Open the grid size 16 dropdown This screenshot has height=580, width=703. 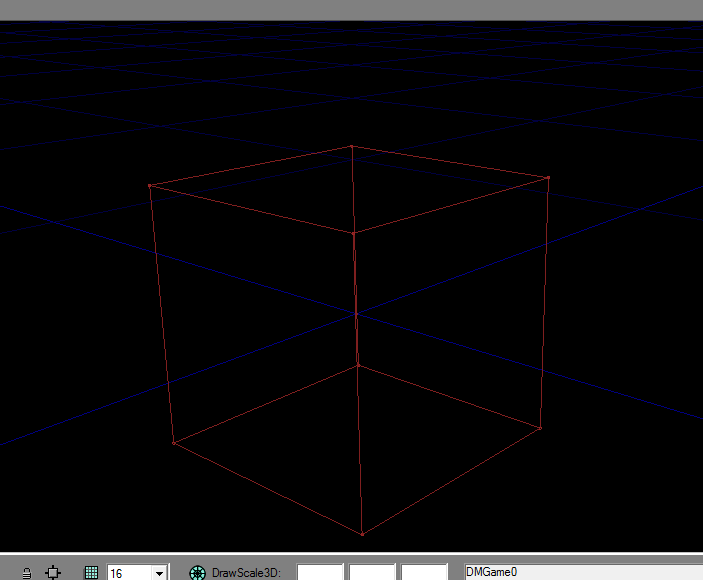[159, 573]
